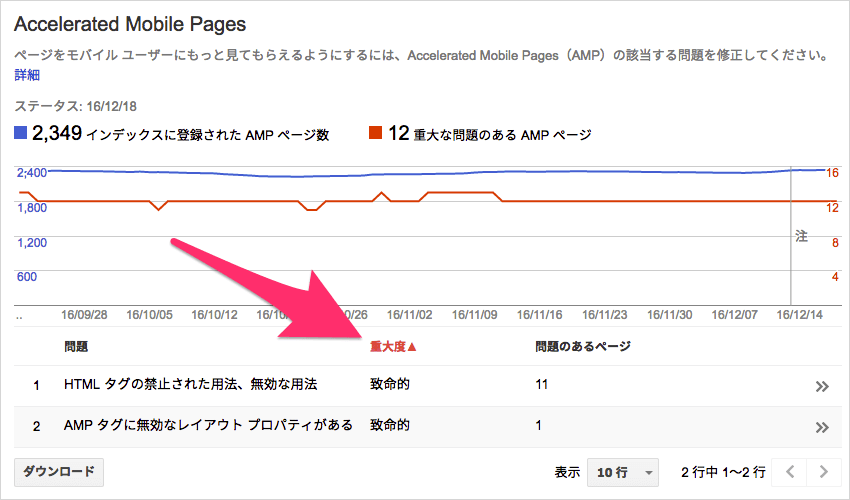Screen dimensions: 850x500
Task: Click the 16/11/02 date label on chart
Action: pos(409,315)
